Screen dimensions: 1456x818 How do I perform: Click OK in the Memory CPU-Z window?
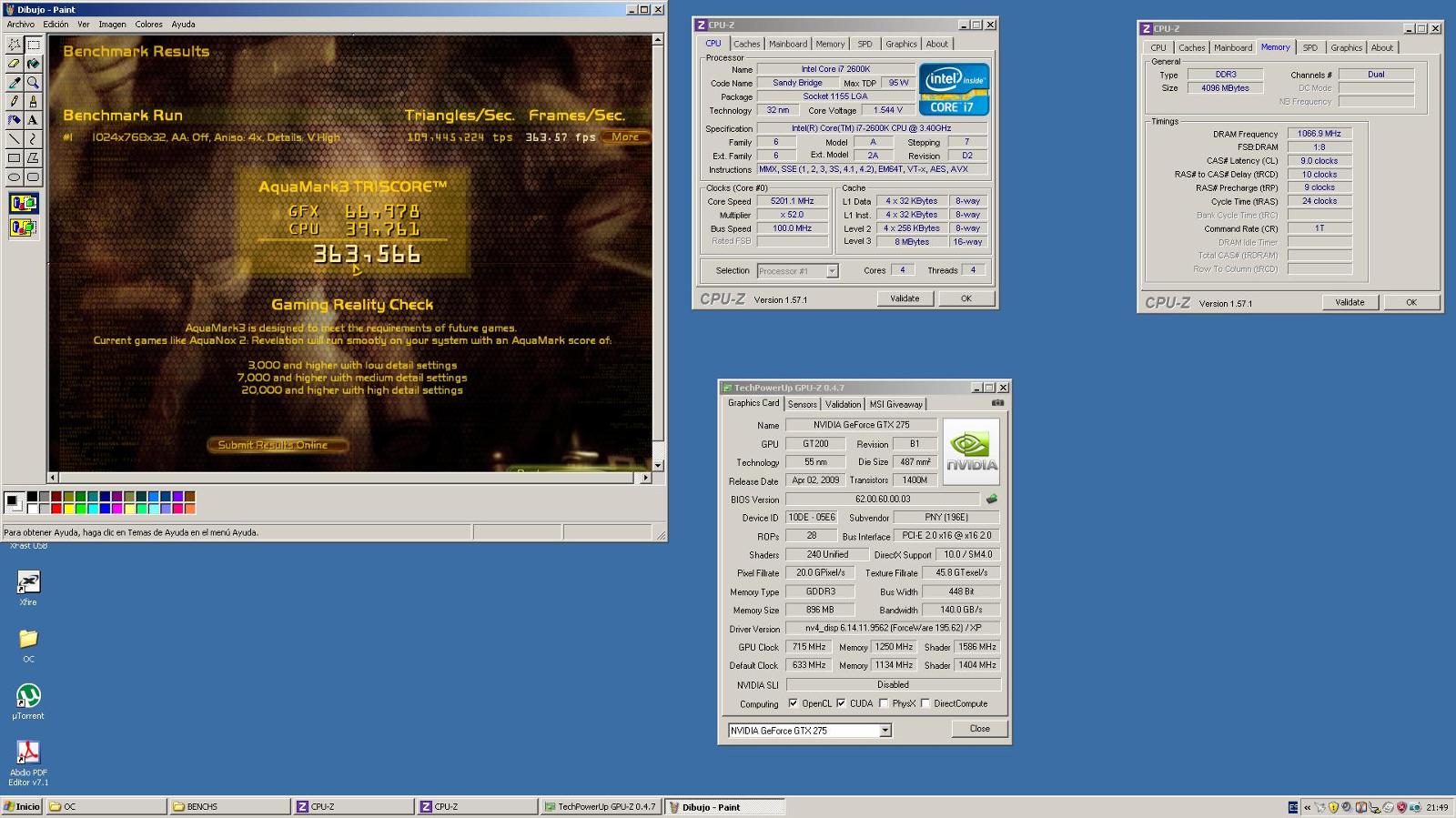tap(1411, 302)
